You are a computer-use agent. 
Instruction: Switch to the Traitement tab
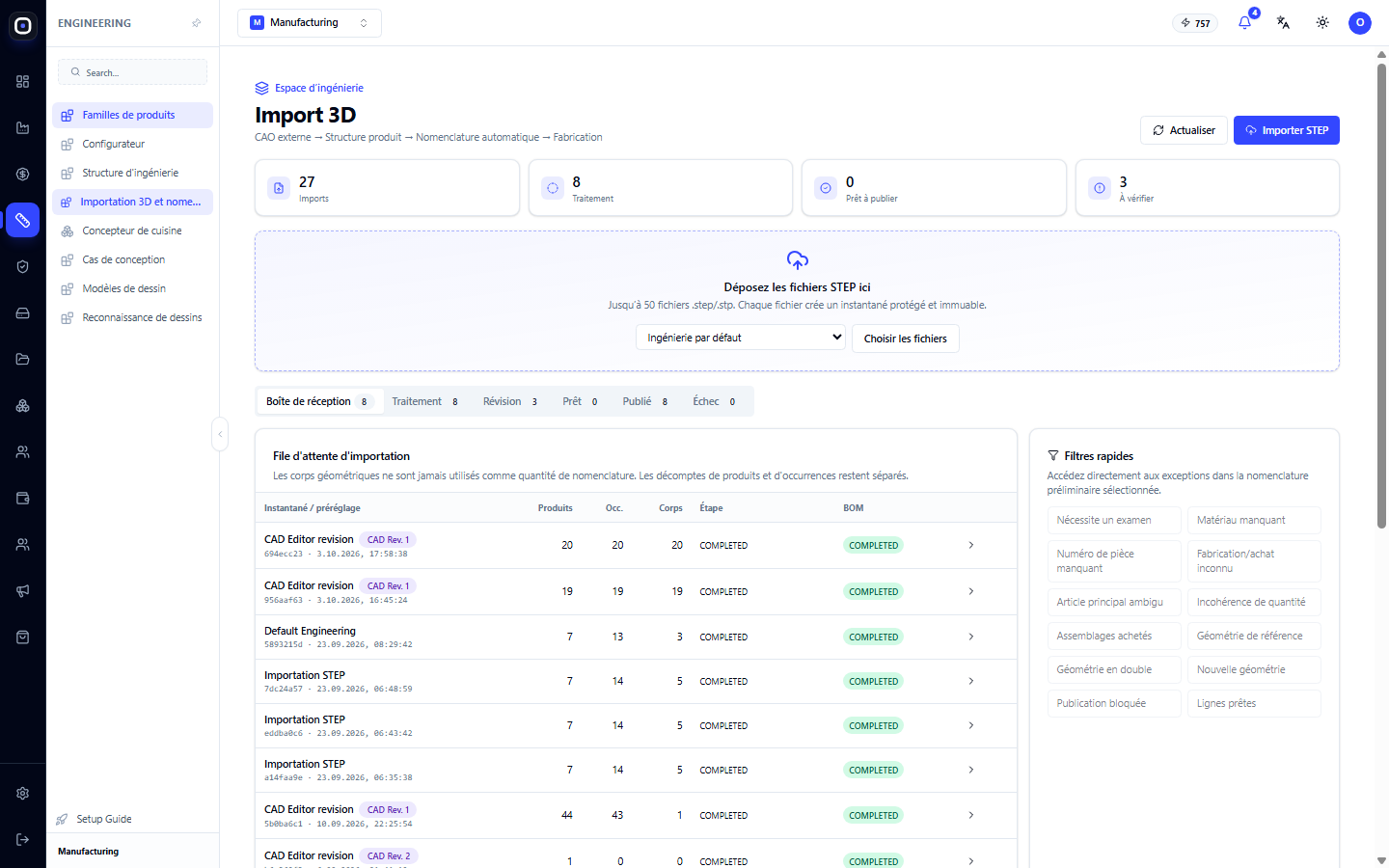pos(425,402)
